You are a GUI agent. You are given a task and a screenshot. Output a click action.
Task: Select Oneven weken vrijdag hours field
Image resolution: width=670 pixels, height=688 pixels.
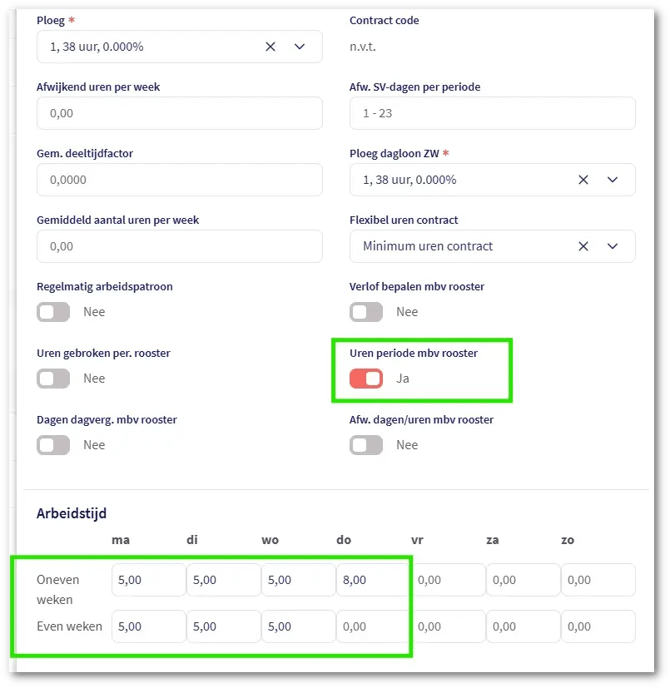click(447, 580)
